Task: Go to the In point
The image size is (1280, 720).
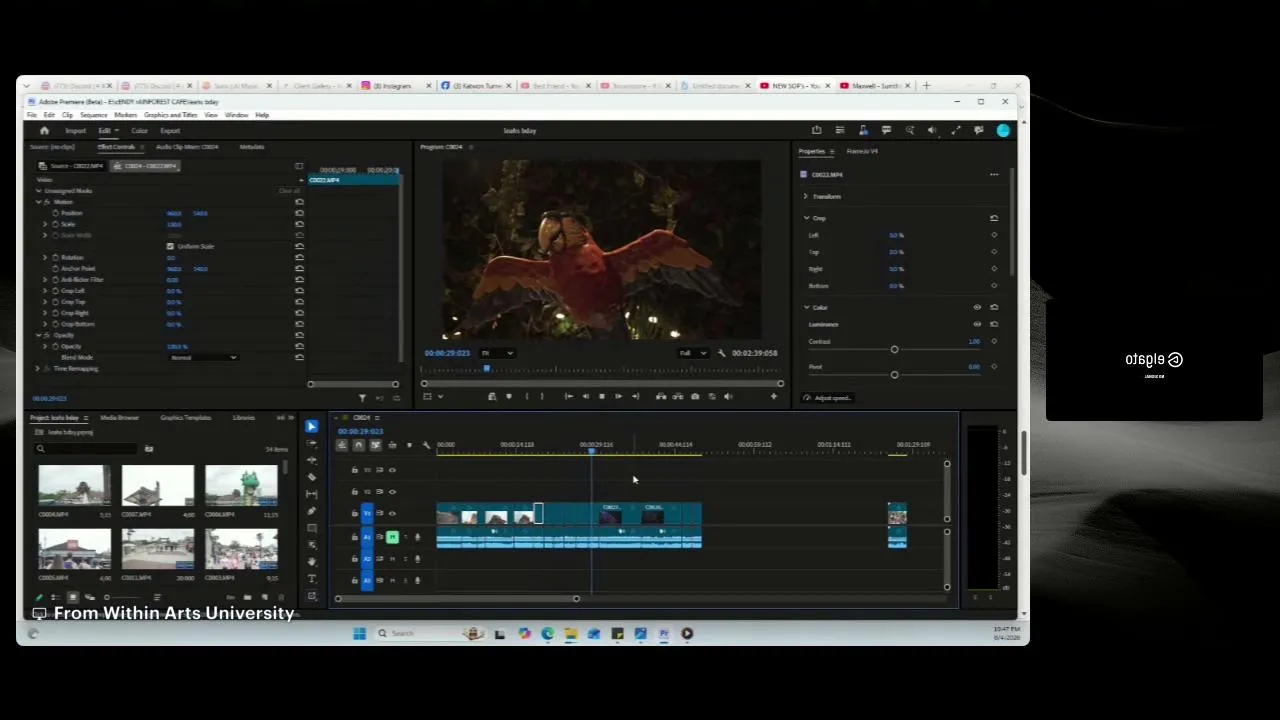Action: point(569,397)
